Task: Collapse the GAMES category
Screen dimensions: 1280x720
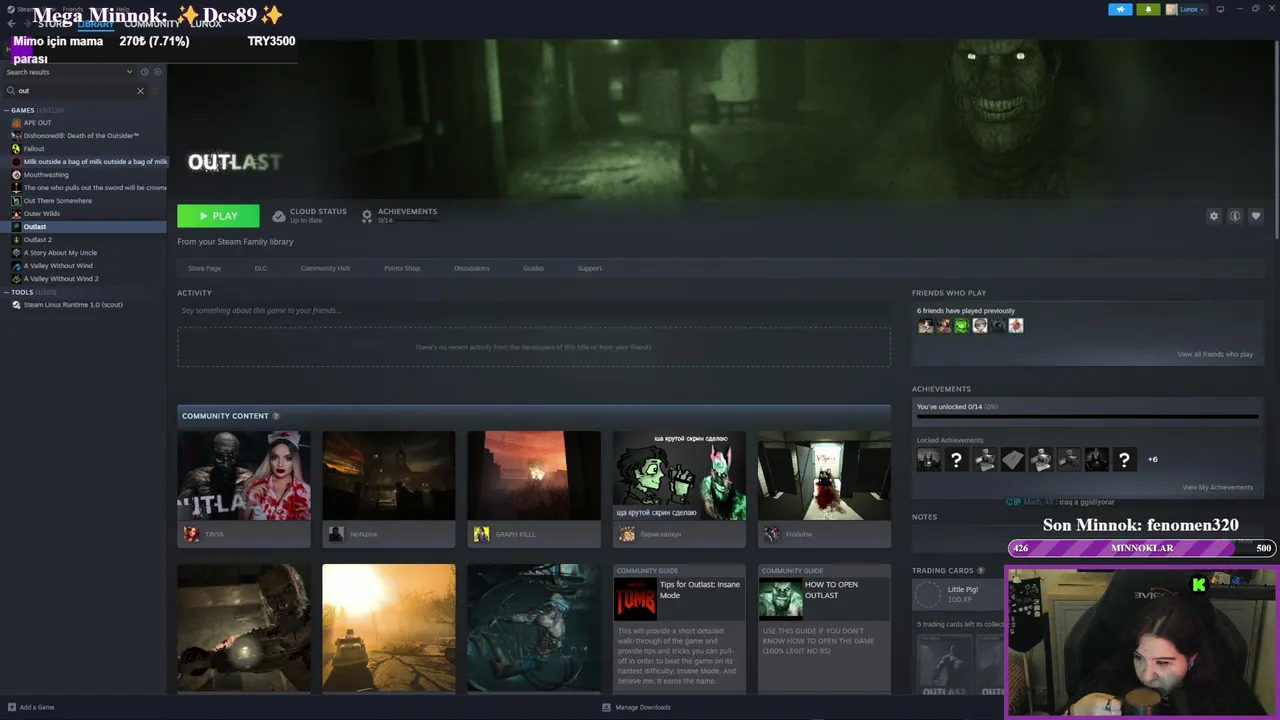Action: click(x=6, y=110)
